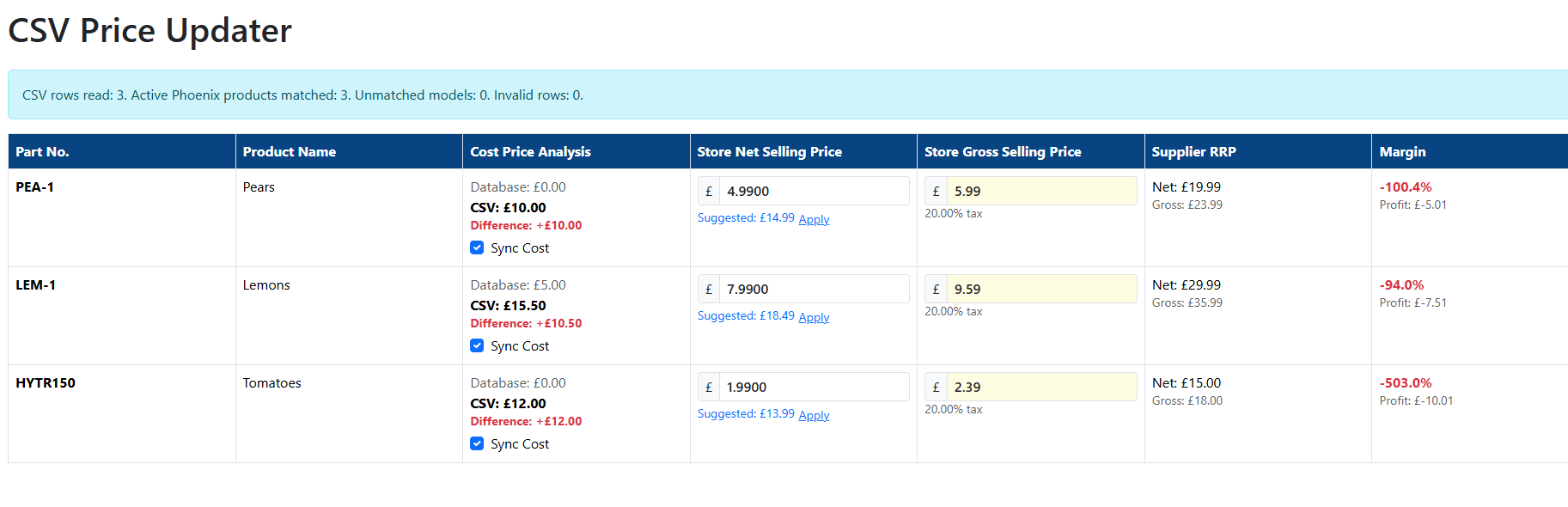The image size is (1568, 507).
Task: Edit gross selling price field showing 9.59
Action: click(x=1041, y=289)
